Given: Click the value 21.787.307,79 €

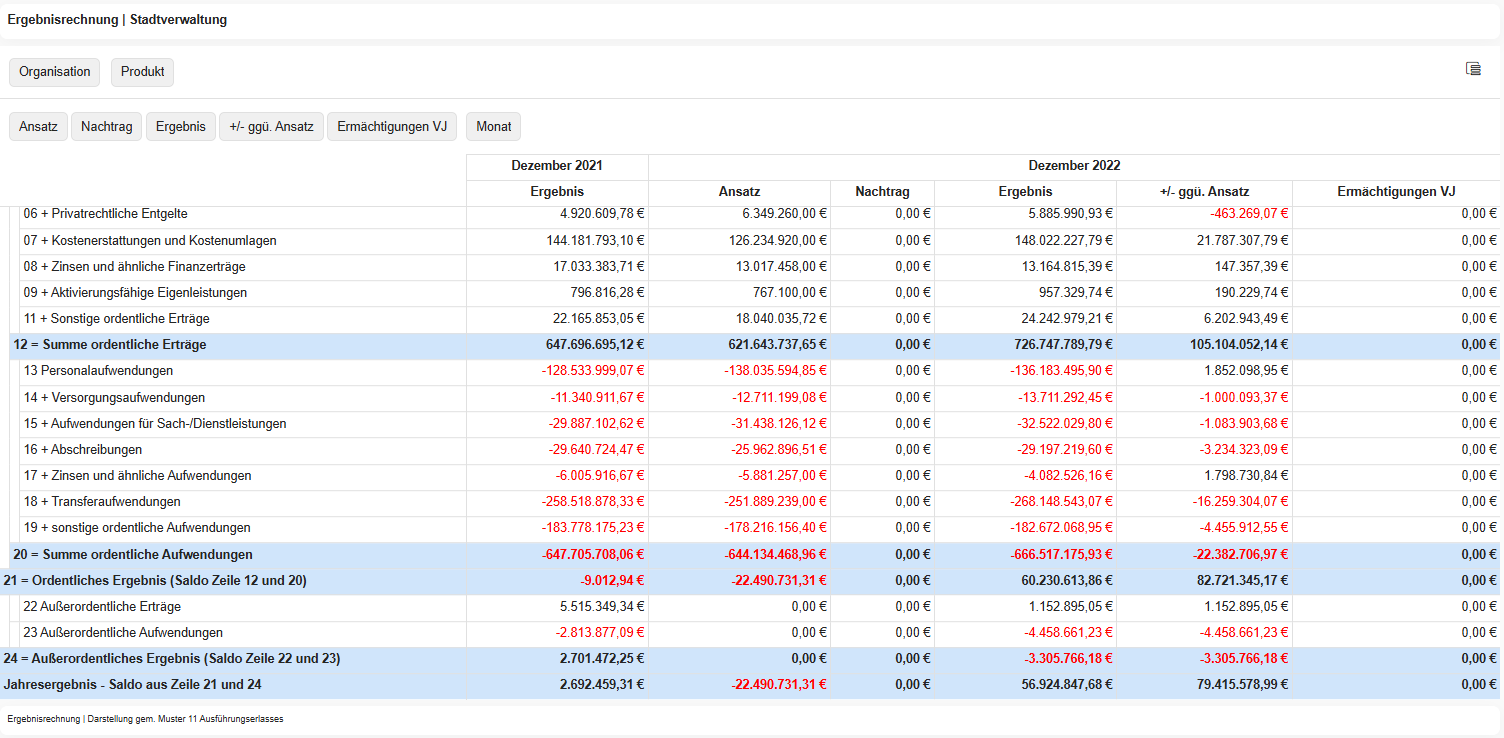Looking at the screenshot, I should coord(1241,241).
